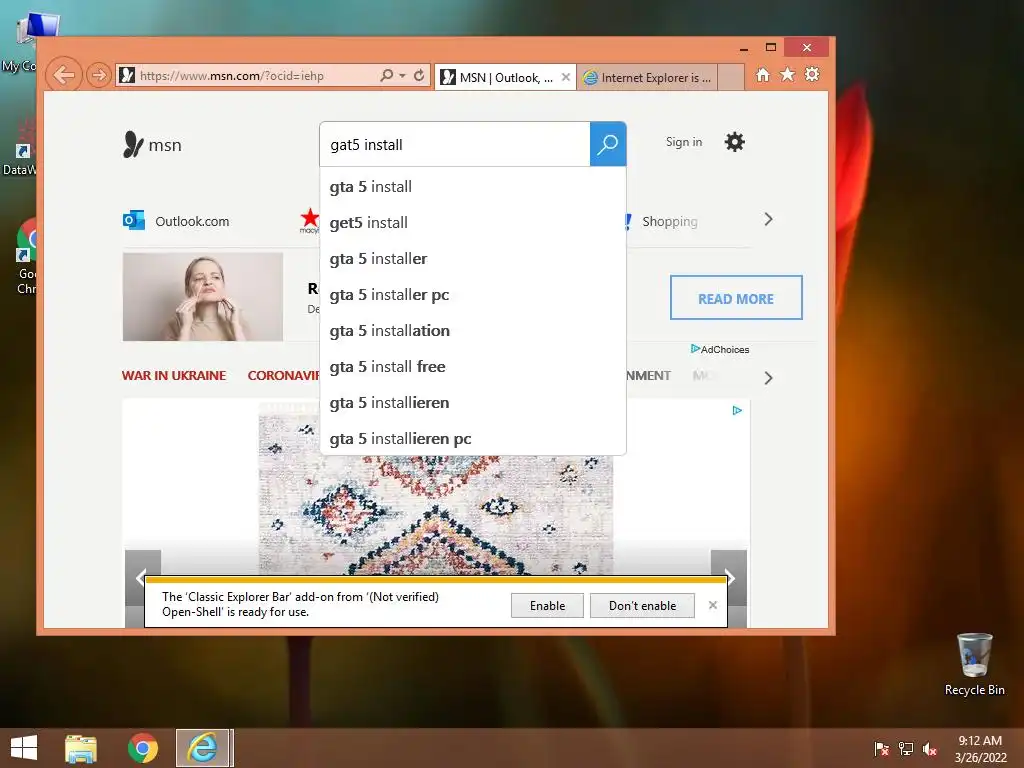Click the Action Center flag tray icon
1024x768 pixels.
click(882, 748)
